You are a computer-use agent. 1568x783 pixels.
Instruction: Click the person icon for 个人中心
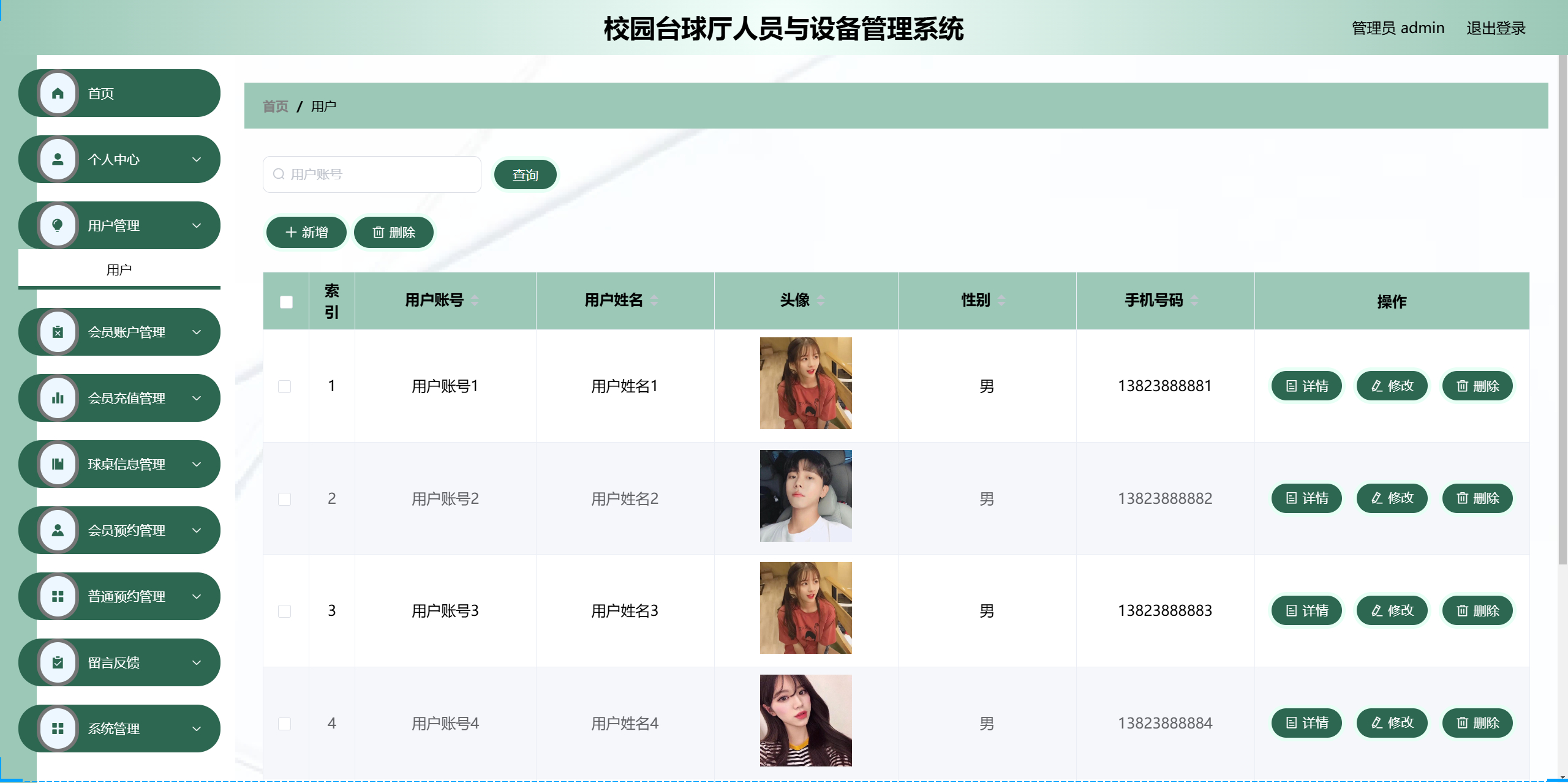(x=58, y=160)
